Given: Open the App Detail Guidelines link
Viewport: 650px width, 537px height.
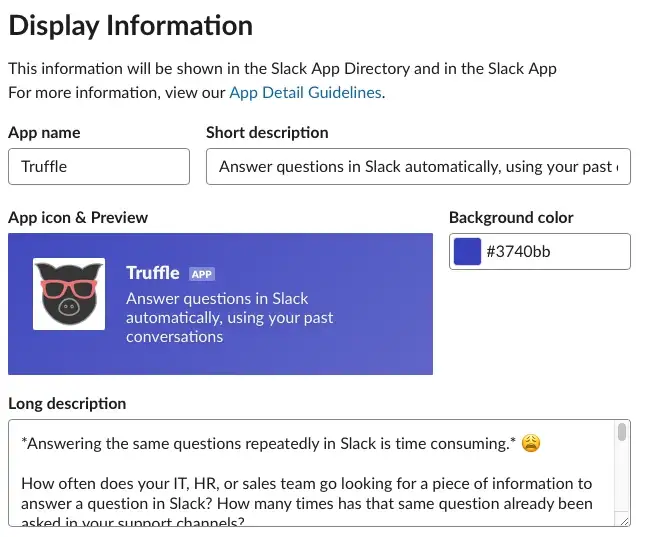Looking at the screenshot, I should pos(305,92).
